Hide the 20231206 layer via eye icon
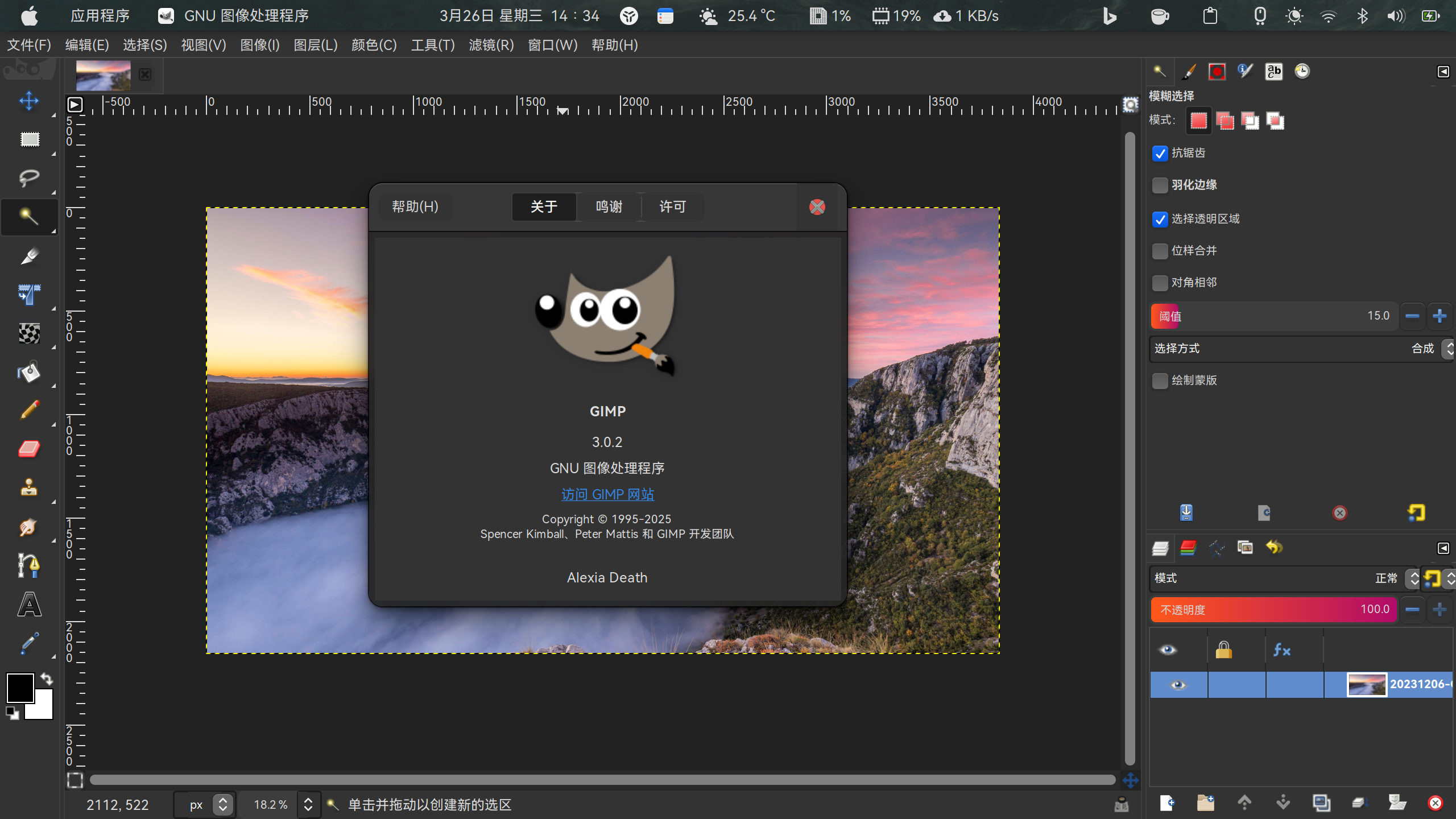The image size is (1456, 819). coord(1178,685)
